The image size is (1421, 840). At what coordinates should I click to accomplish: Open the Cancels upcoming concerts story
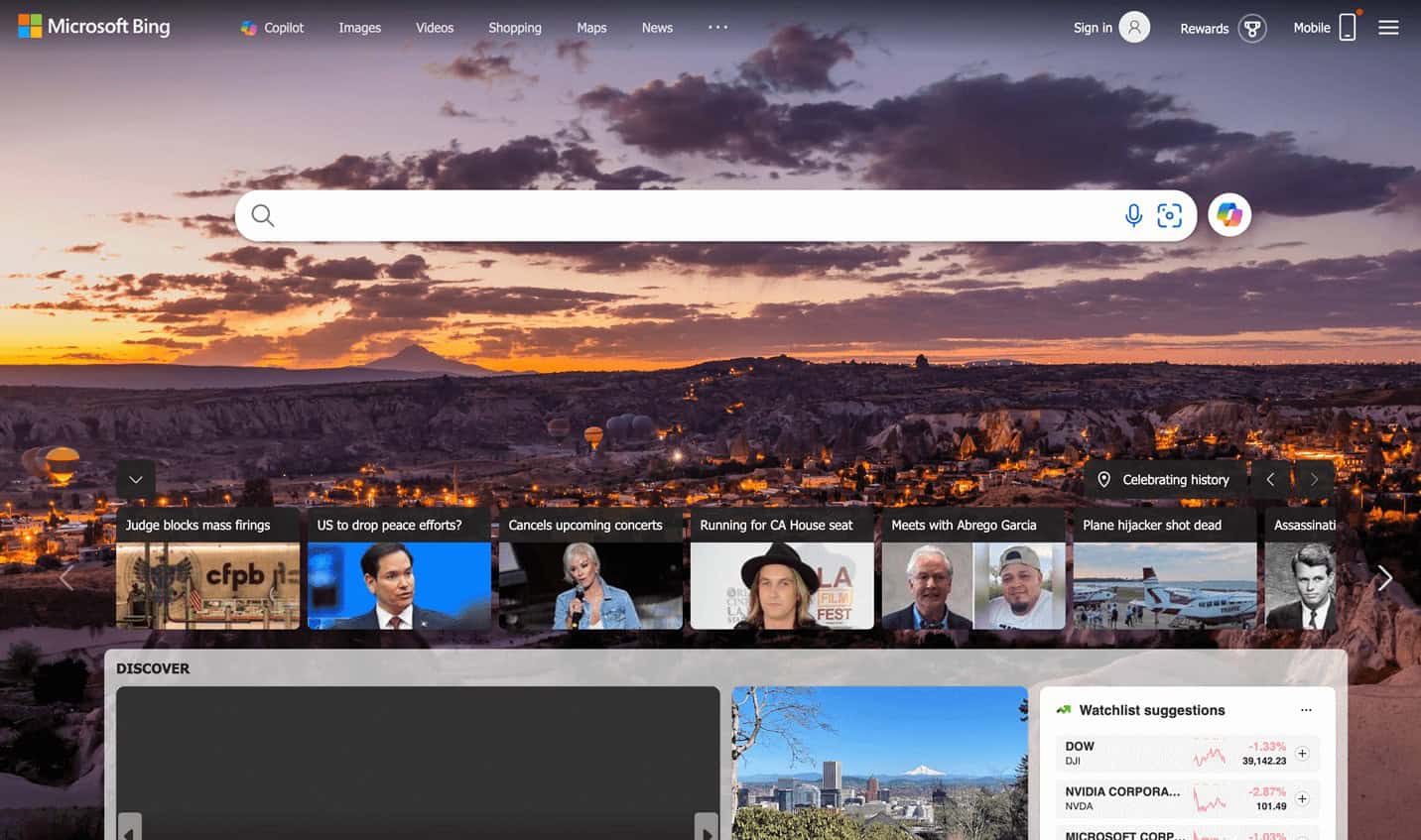(x=590, y=568)
